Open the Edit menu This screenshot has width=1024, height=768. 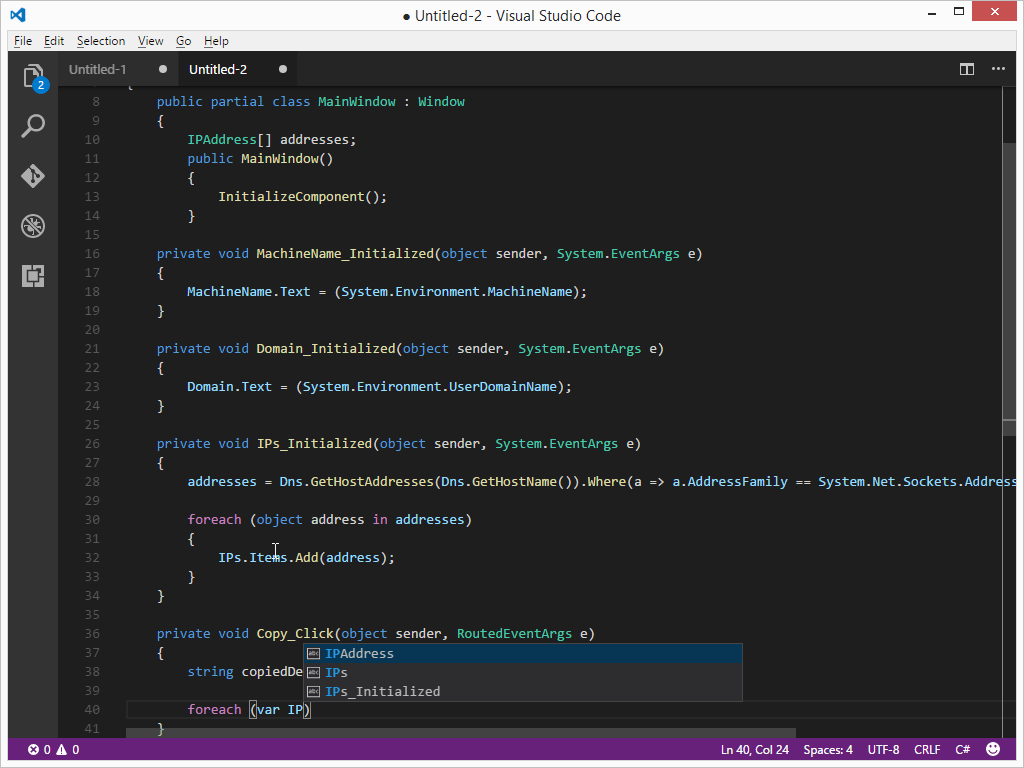click(54, 40)
